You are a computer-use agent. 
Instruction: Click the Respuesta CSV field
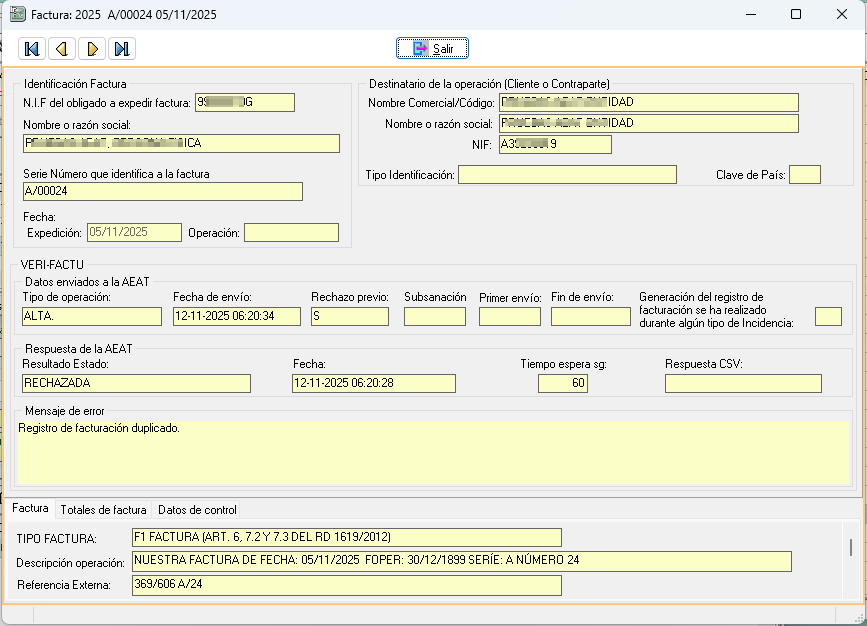[x=743, y=383]
